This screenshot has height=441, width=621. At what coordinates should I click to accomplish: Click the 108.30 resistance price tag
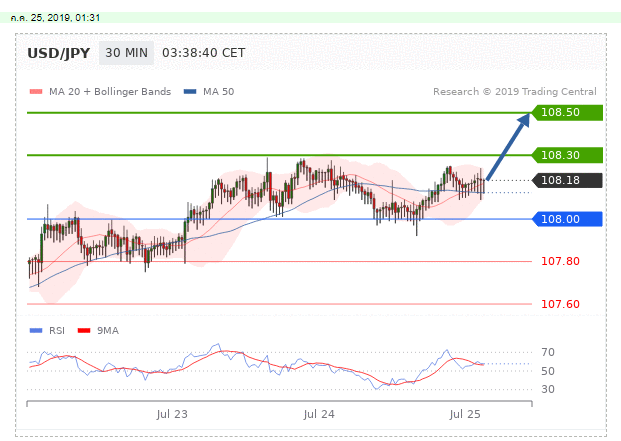(567, 155)
